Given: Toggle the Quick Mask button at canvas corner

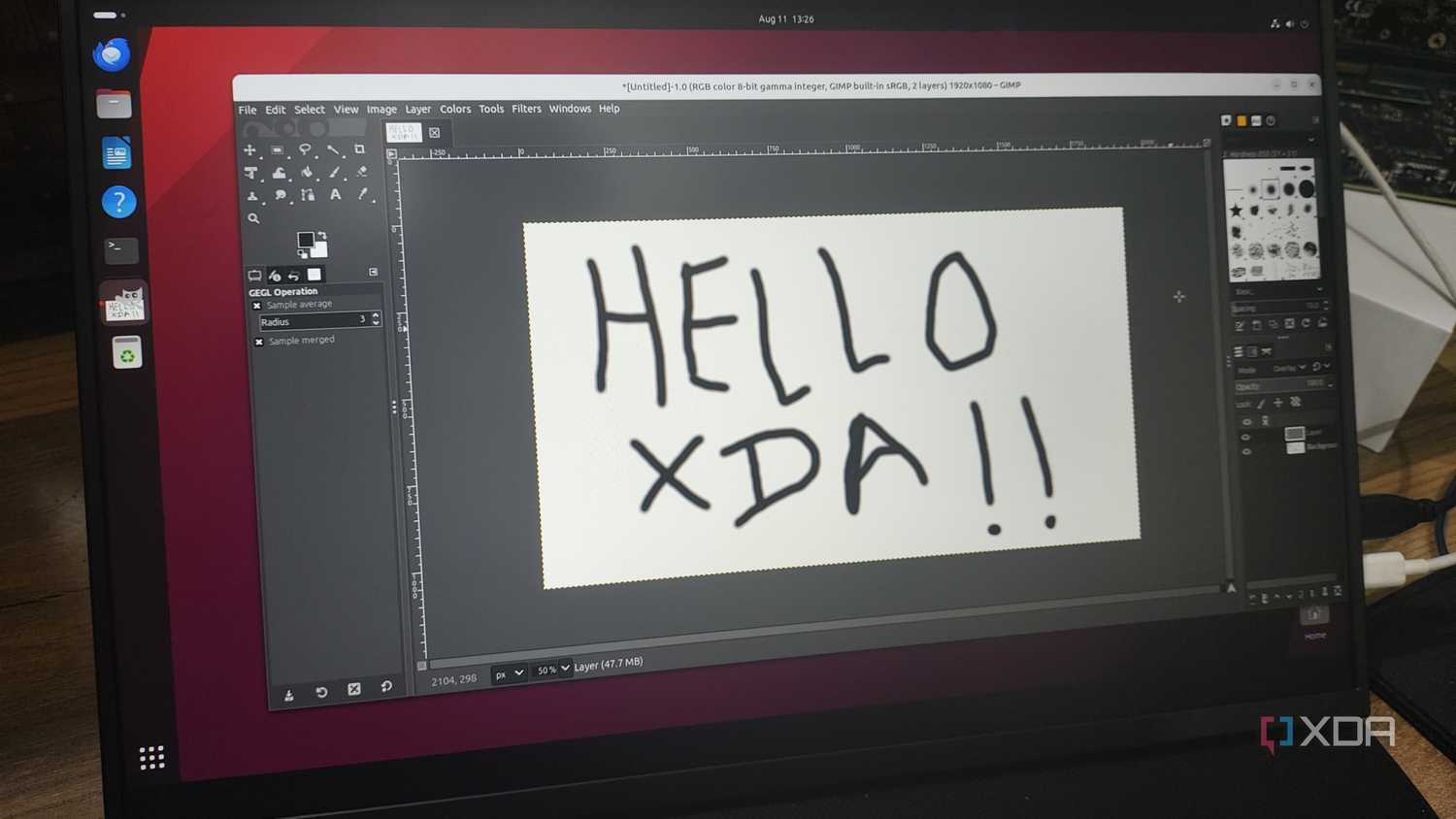Looking at the screenshot, I should click(x=421, y=666).
